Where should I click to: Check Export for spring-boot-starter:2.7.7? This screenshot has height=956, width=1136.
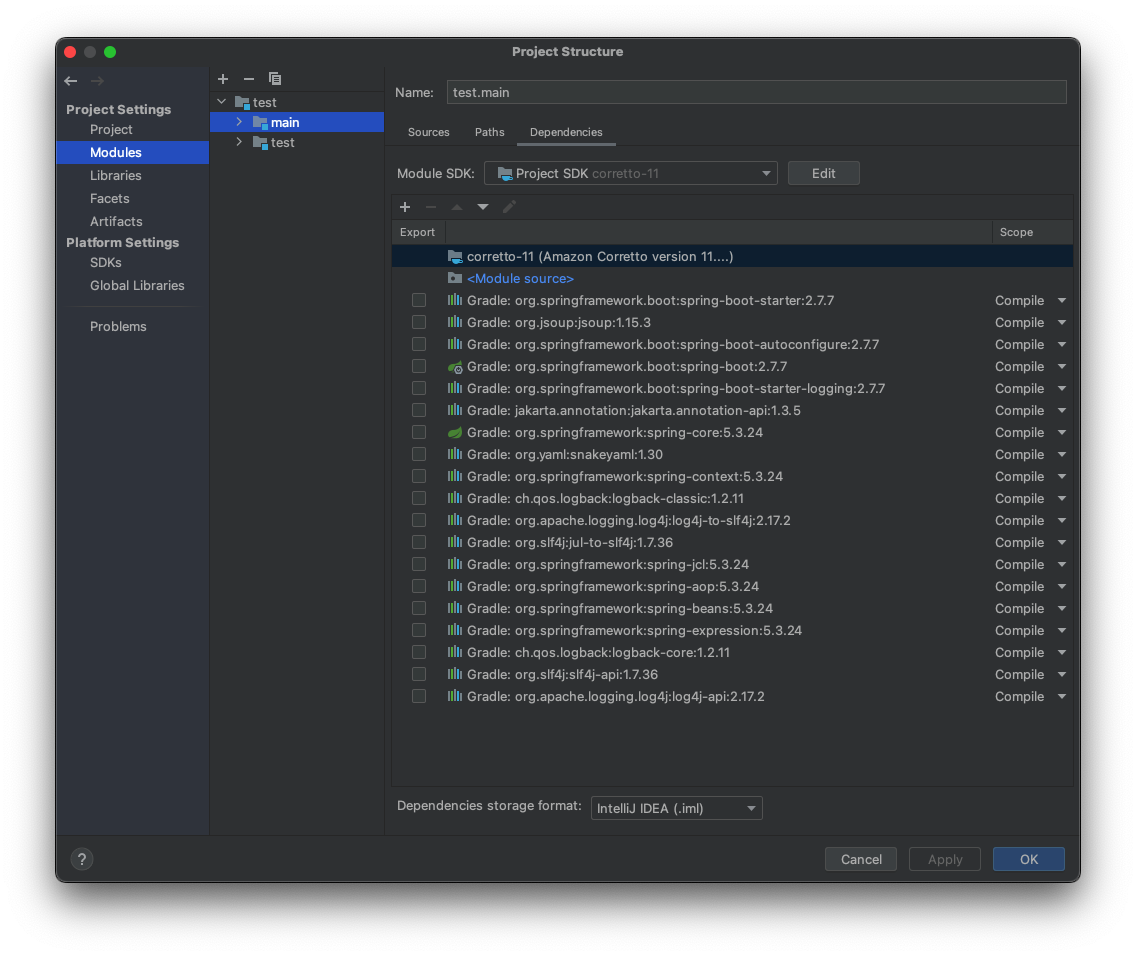[x=419, y=300]
